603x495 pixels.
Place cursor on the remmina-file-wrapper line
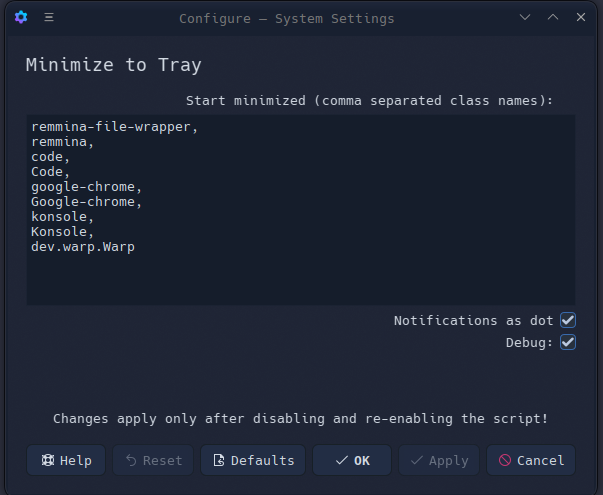[114, 127]
